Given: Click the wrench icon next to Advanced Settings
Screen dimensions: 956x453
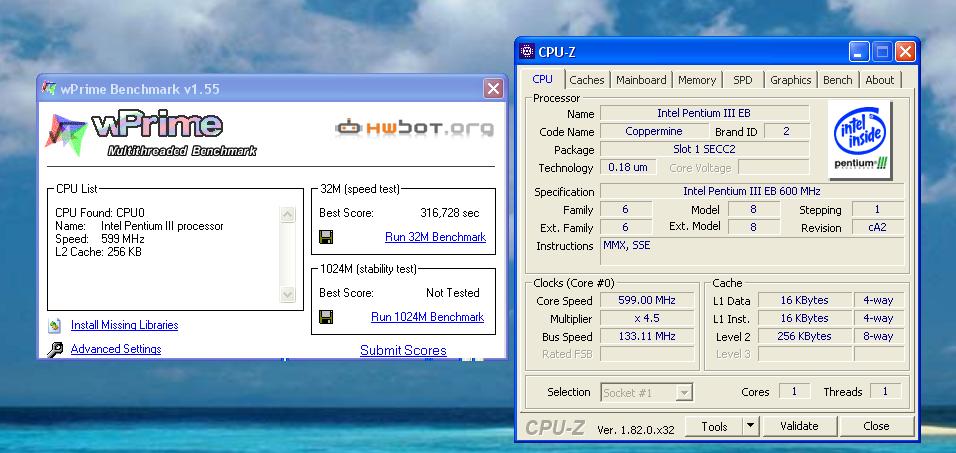Looking at the screenshot, I should point(55,349).
